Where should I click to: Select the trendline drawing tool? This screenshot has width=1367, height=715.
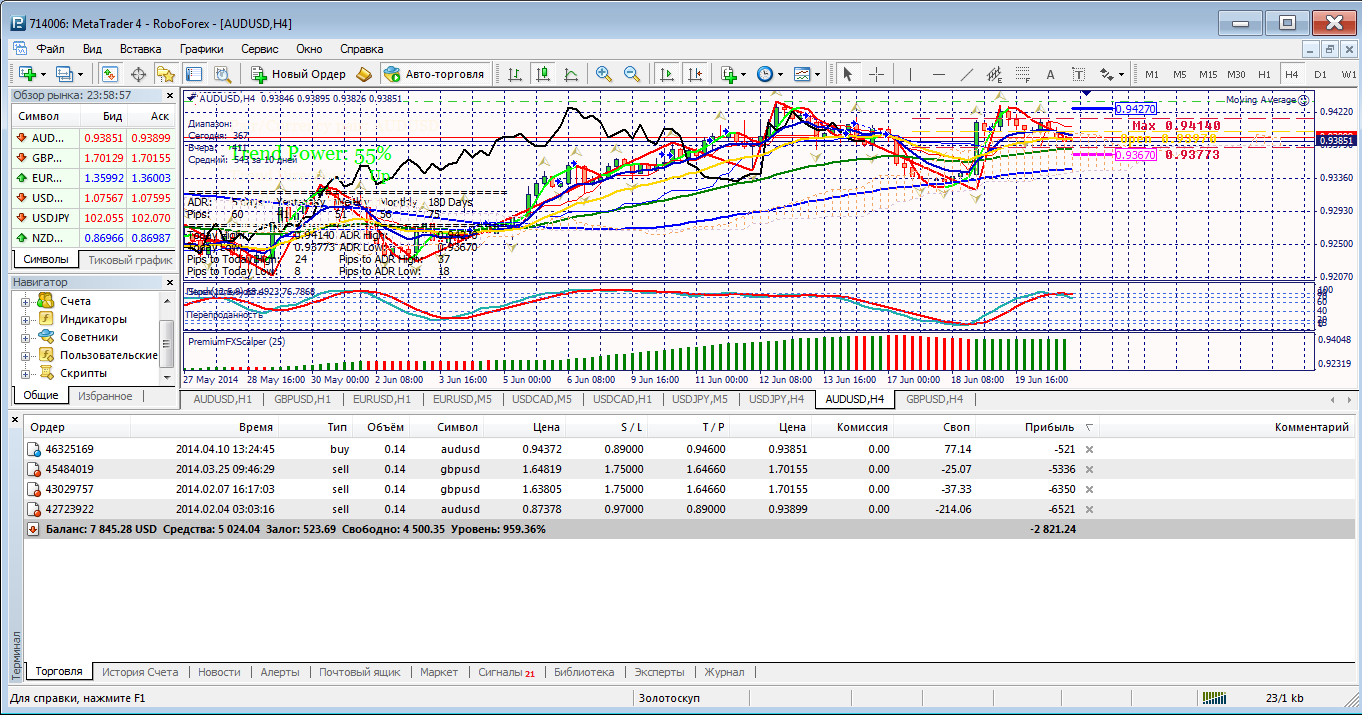(x=966, y=74)
